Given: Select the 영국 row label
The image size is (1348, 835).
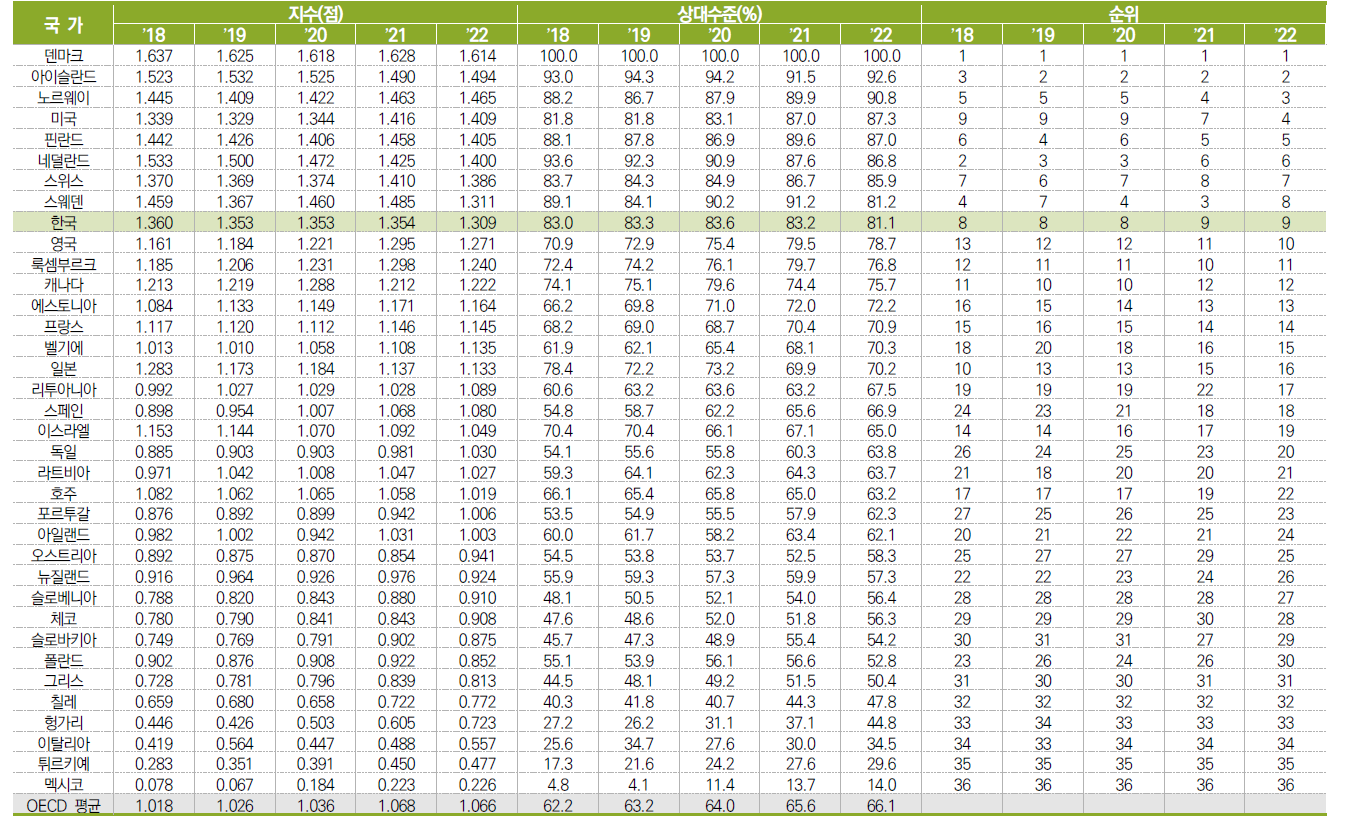Looking at the screenshot, I should pos(64,243).
